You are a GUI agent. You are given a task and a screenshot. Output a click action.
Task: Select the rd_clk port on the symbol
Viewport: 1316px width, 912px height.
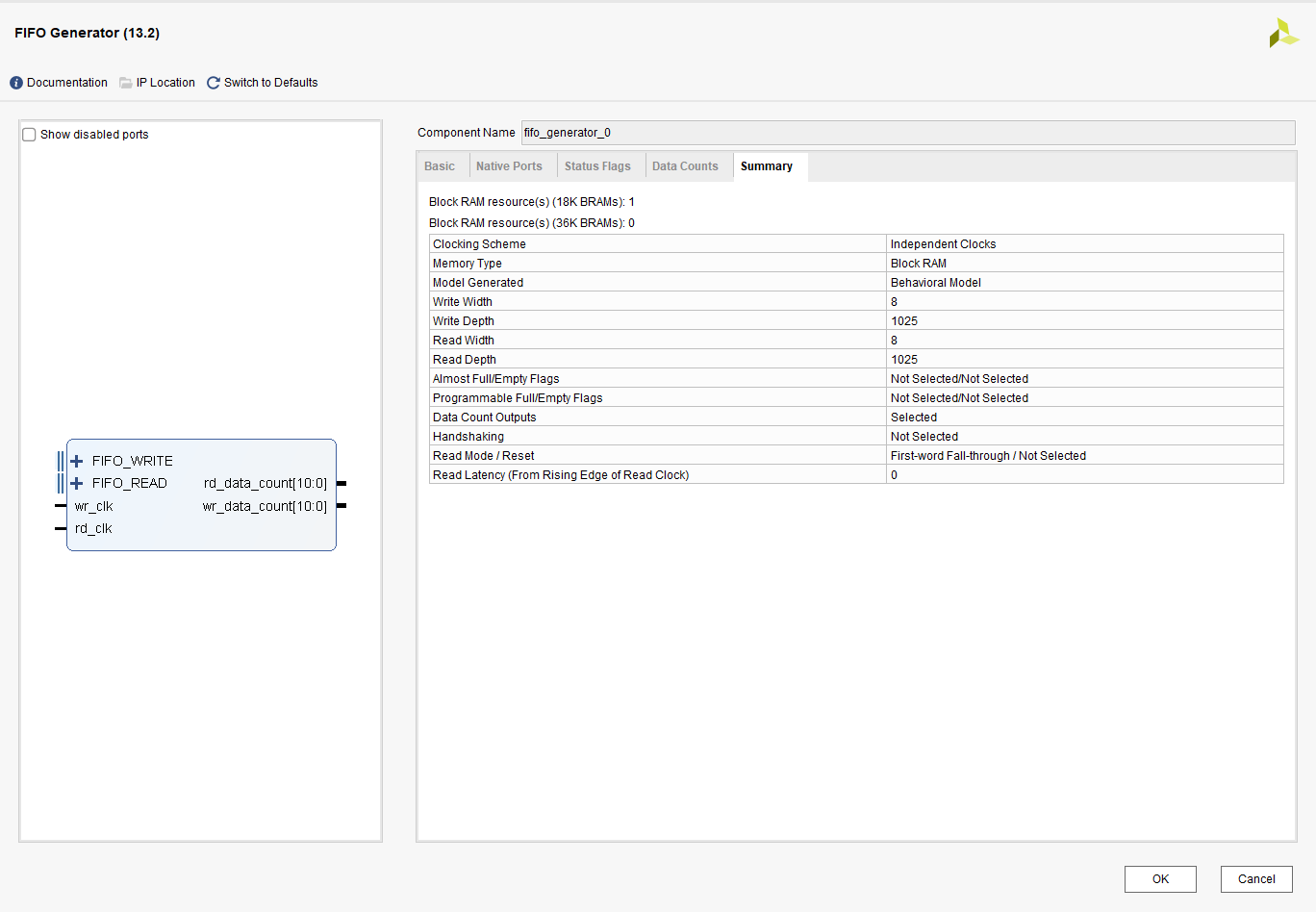click(93, 528)
